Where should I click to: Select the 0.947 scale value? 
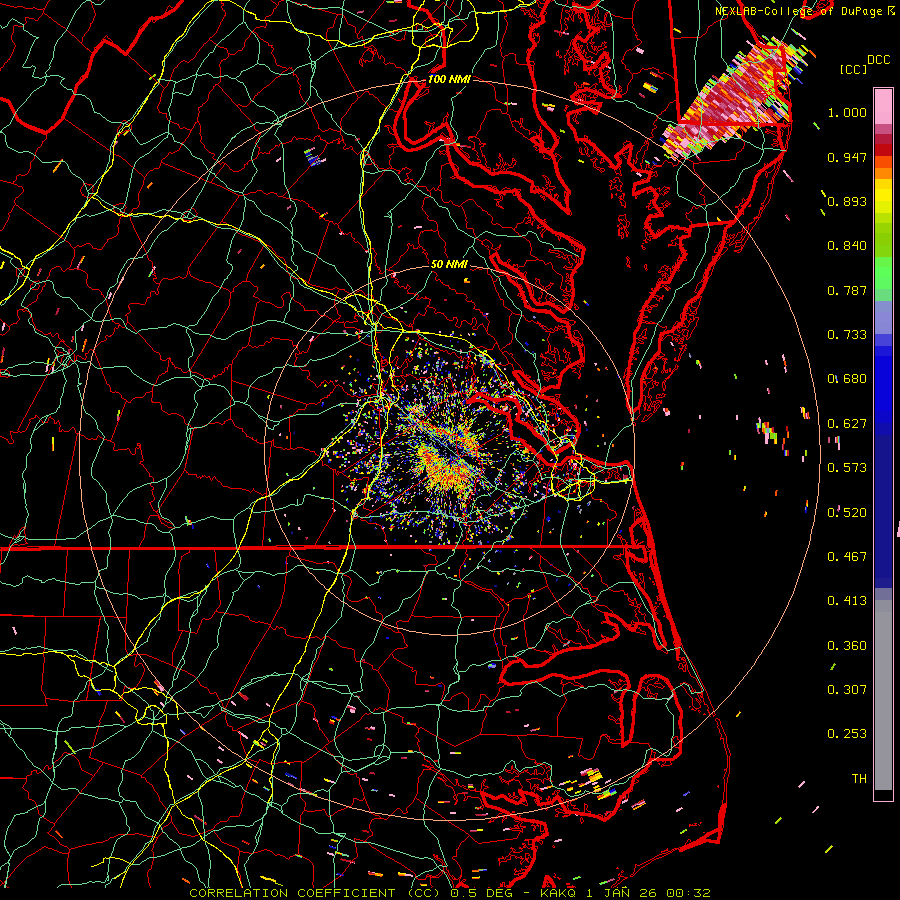coord(847,157)
